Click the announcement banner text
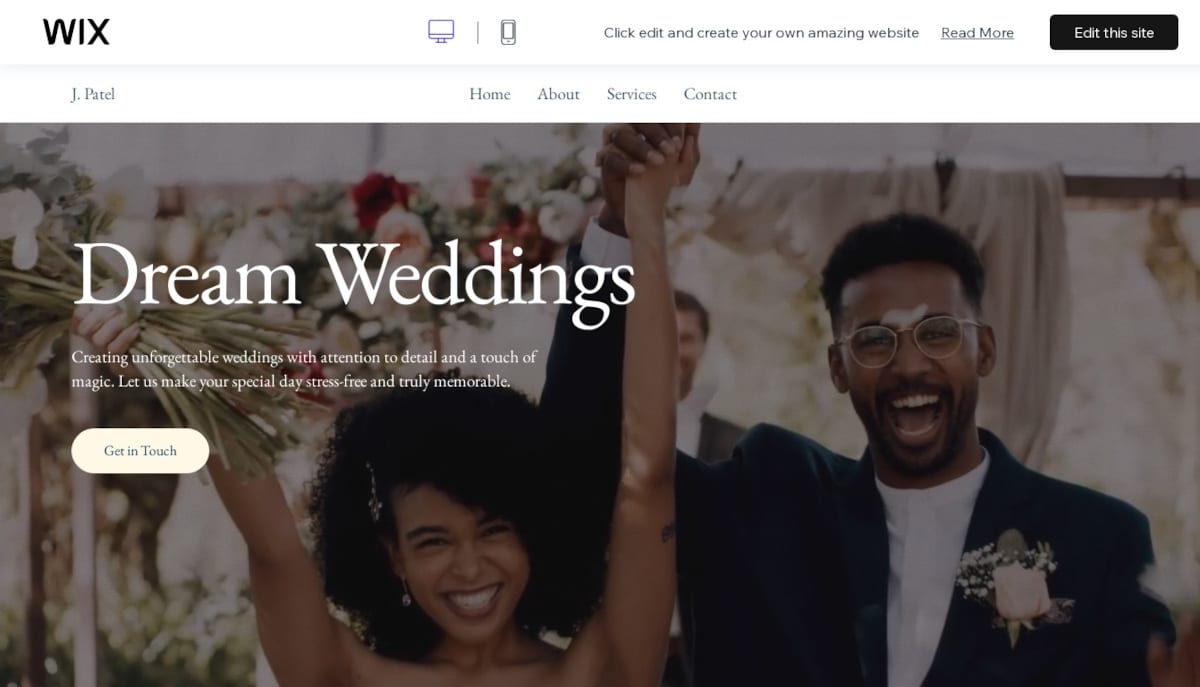This screenshot has width=1200, height=687. (761, 32)
